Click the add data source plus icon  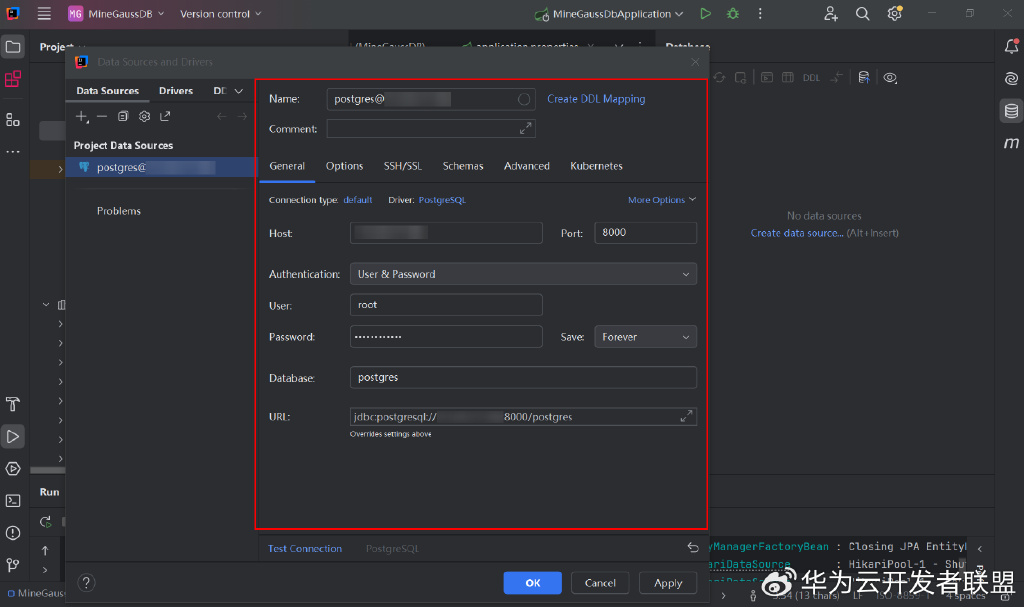[x=82, y=116]
